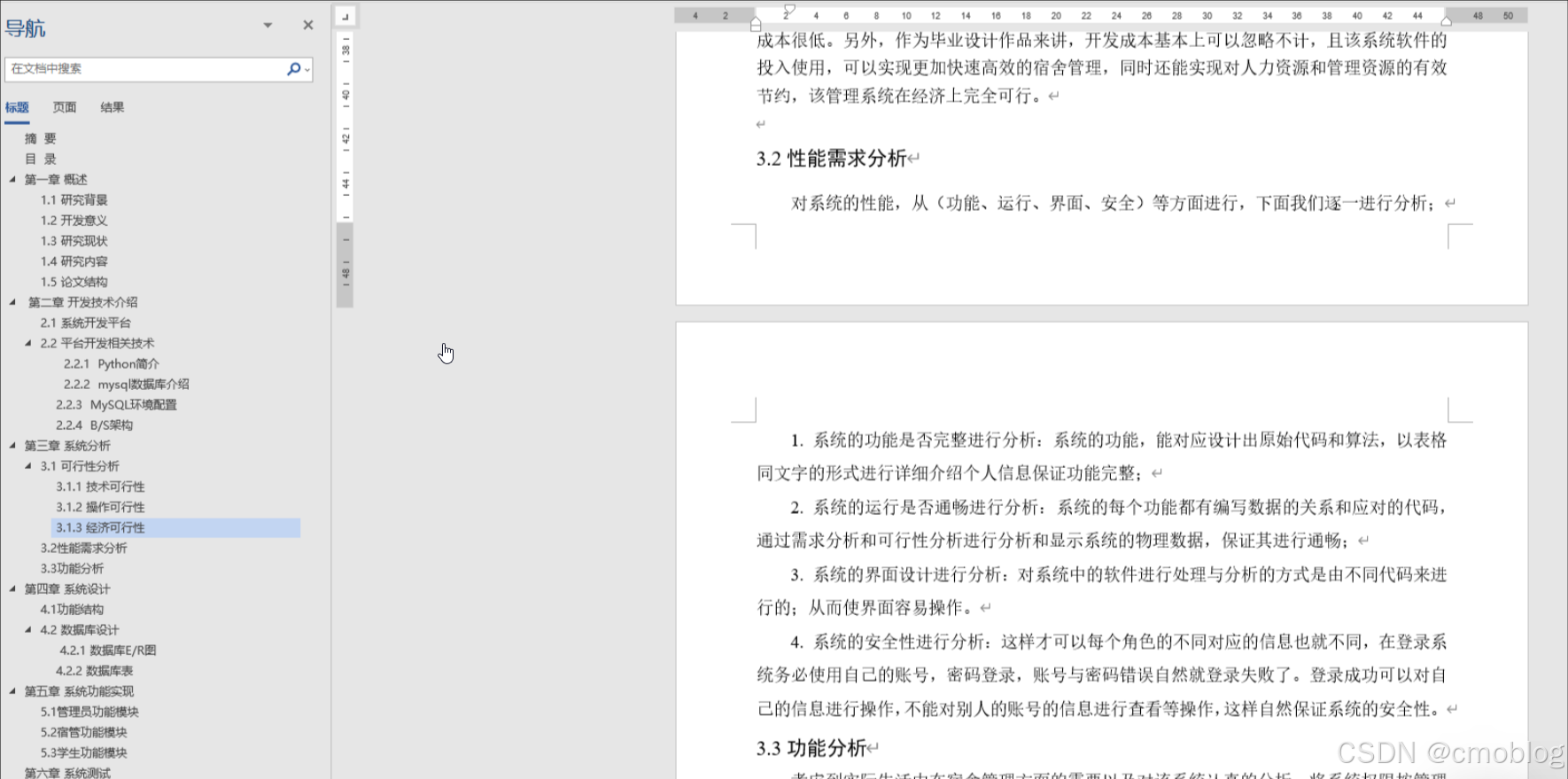Collapse the 第四章 系统设计 heading

tap(12, 588)
